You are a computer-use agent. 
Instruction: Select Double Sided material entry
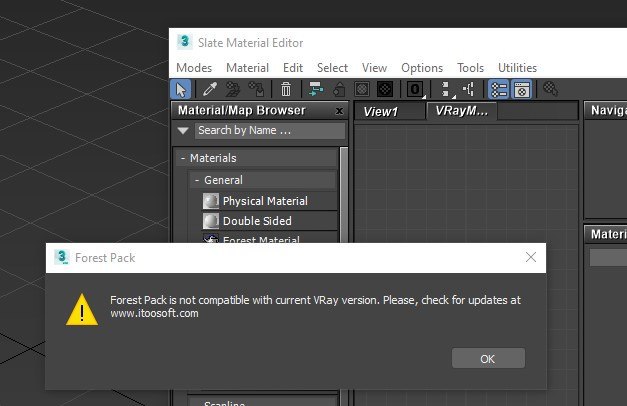click(270, 221)
